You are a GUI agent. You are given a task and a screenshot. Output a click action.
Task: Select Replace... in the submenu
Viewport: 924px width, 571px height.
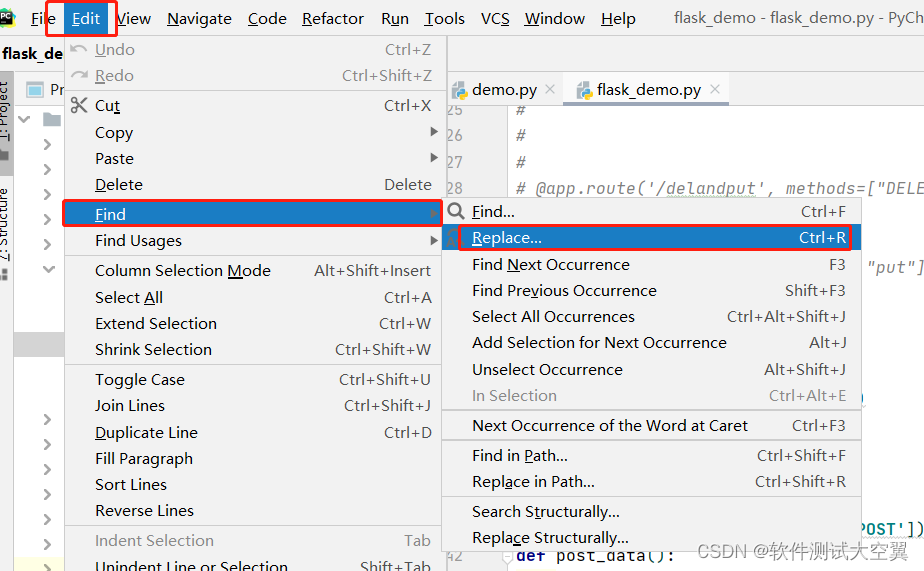click(652, 237)
